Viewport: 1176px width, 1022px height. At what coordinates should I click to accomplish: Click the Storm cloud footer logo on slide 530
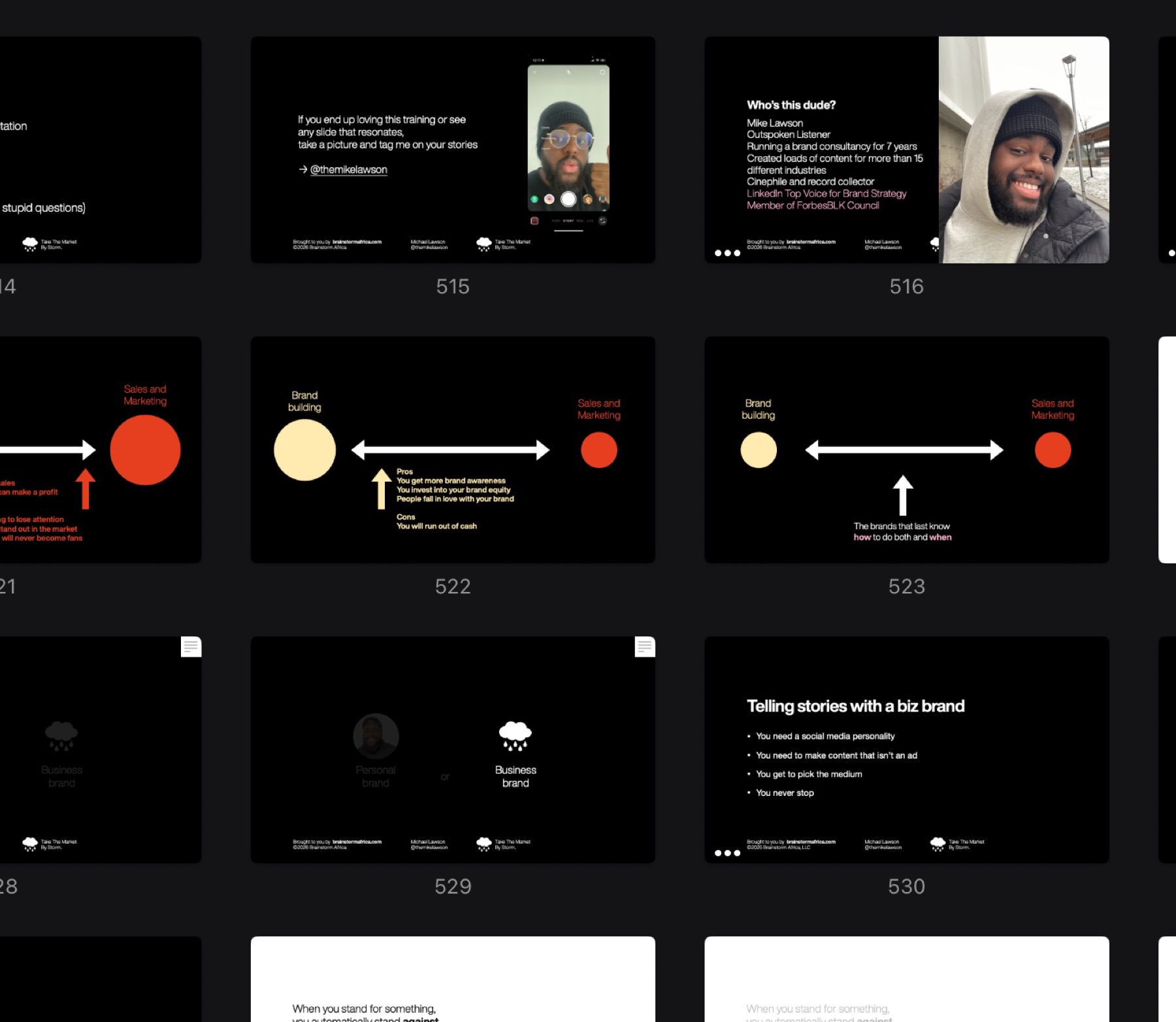(x=938, y=844)
